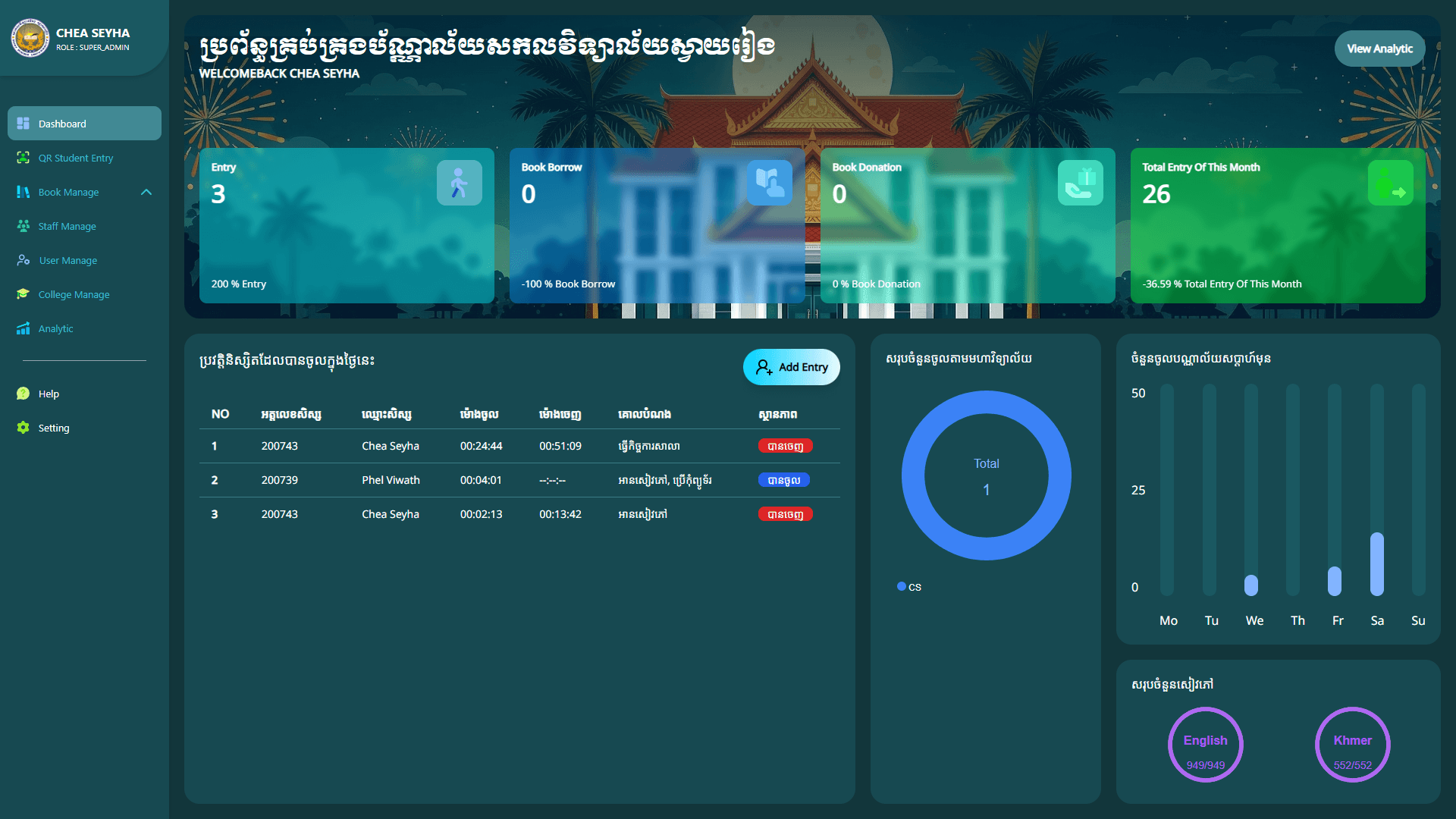Click the book icon on Book Borrow card
Image resolution: width=1456 pixels, height=819 pixels.
(x=770, y=182)
